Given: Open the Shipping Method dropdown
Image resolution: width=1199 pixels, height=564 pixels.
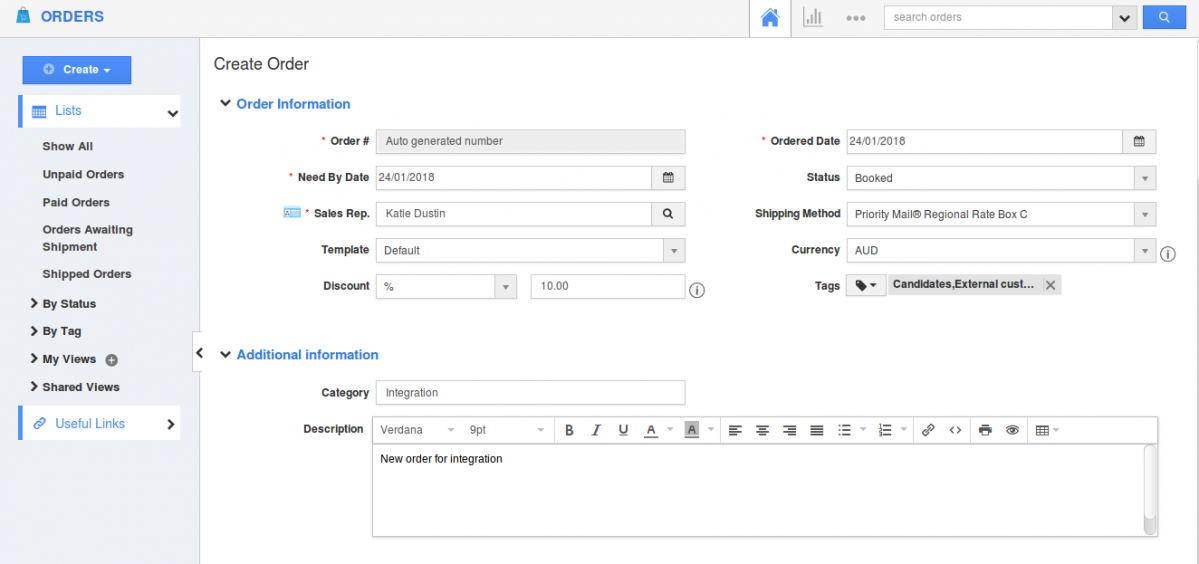Looking at the screenshot, I should [x=1001, y=214].
